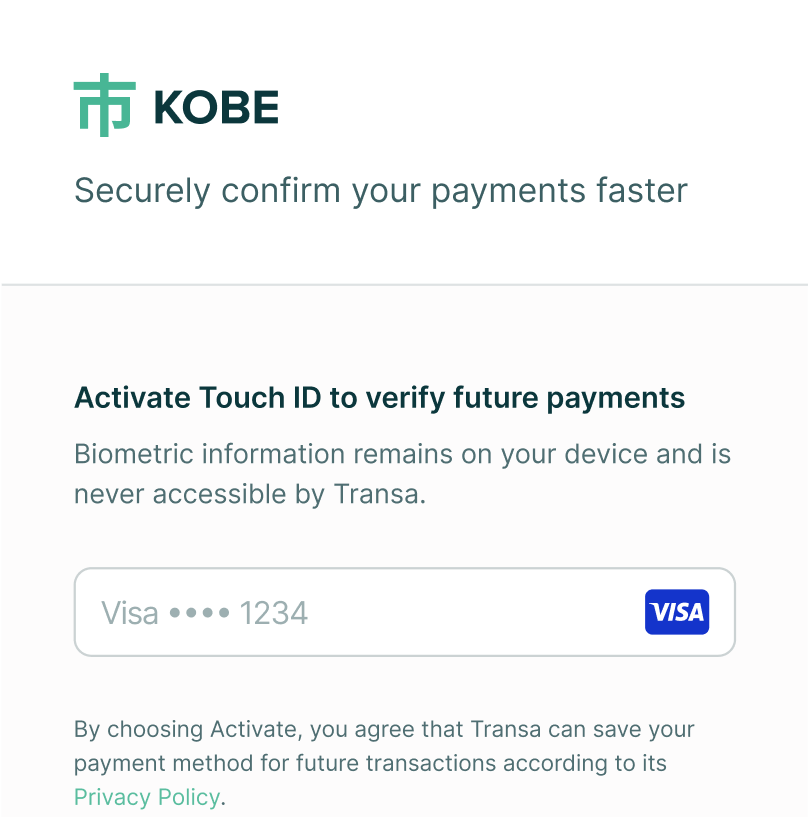
Task: Click the KOBE wordmark text
Action: tap(216, 107)
